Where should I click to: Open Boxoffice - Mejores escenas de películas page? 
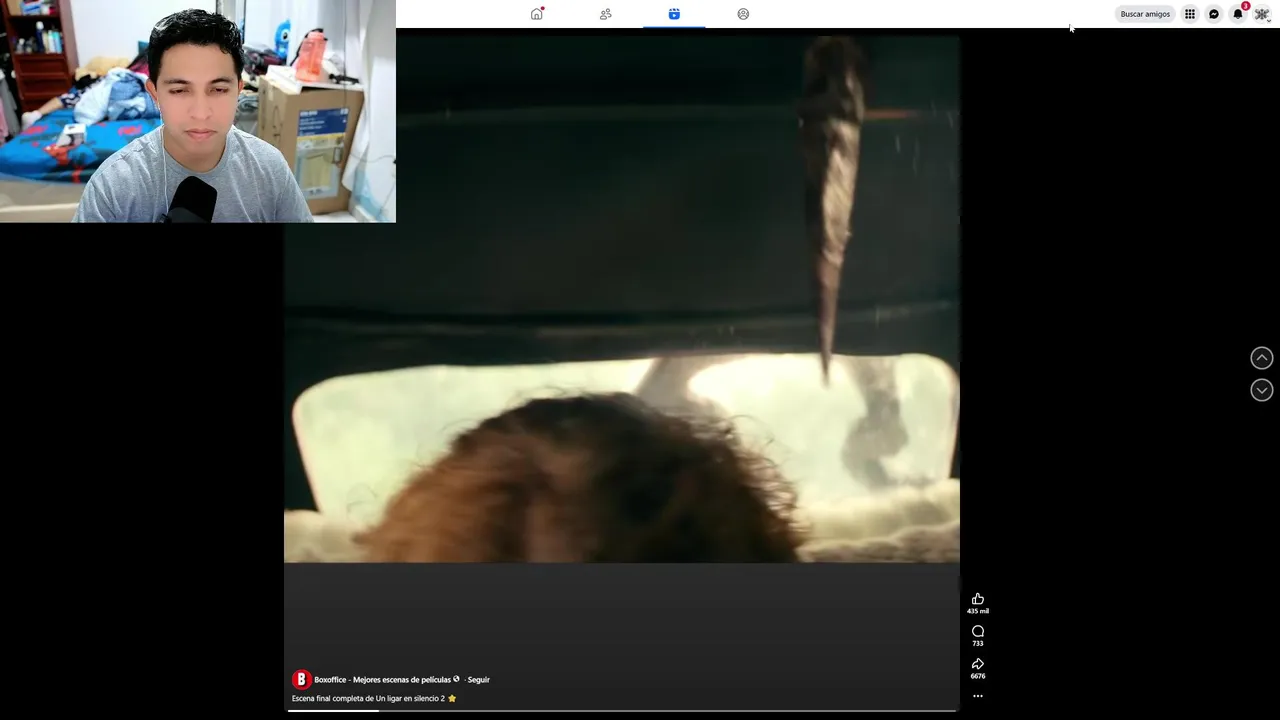(383, 680)
